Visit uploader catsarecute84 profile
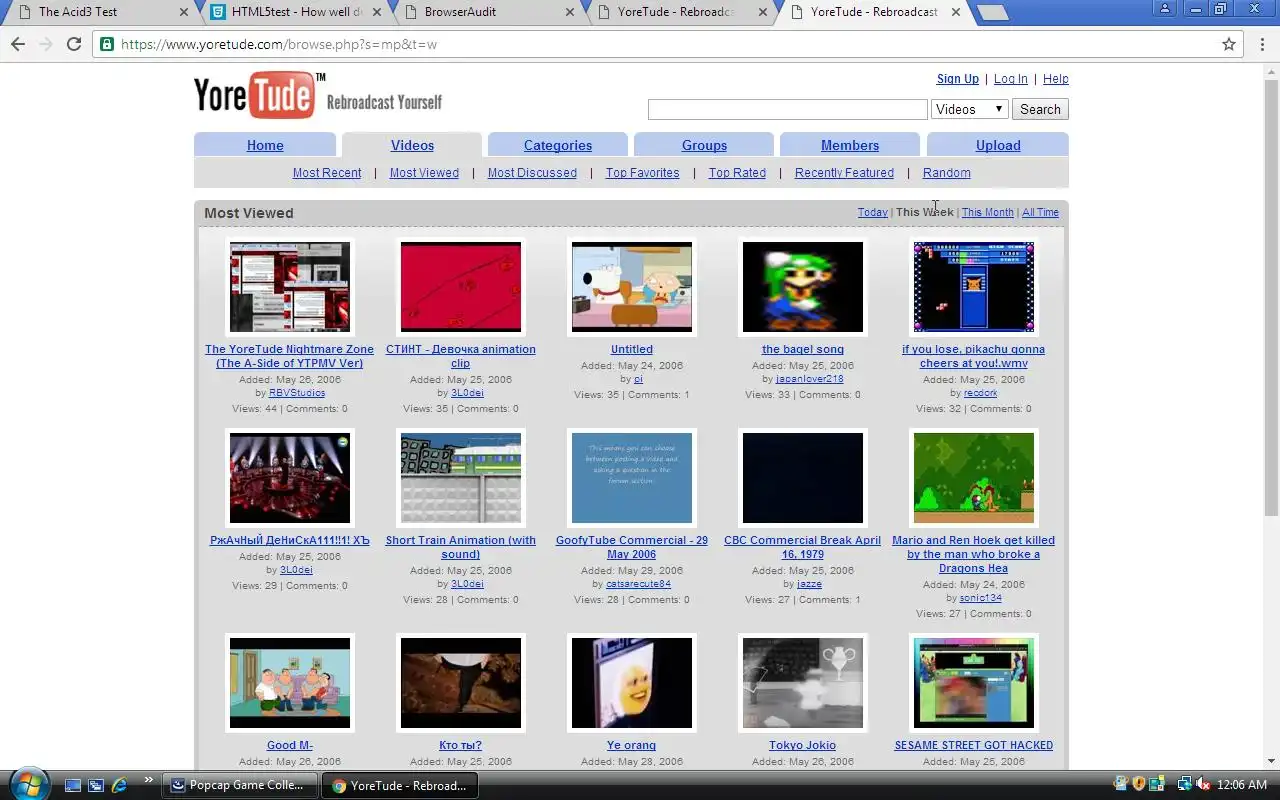This screenshot has width=1280, height=800. coord(639,584)
